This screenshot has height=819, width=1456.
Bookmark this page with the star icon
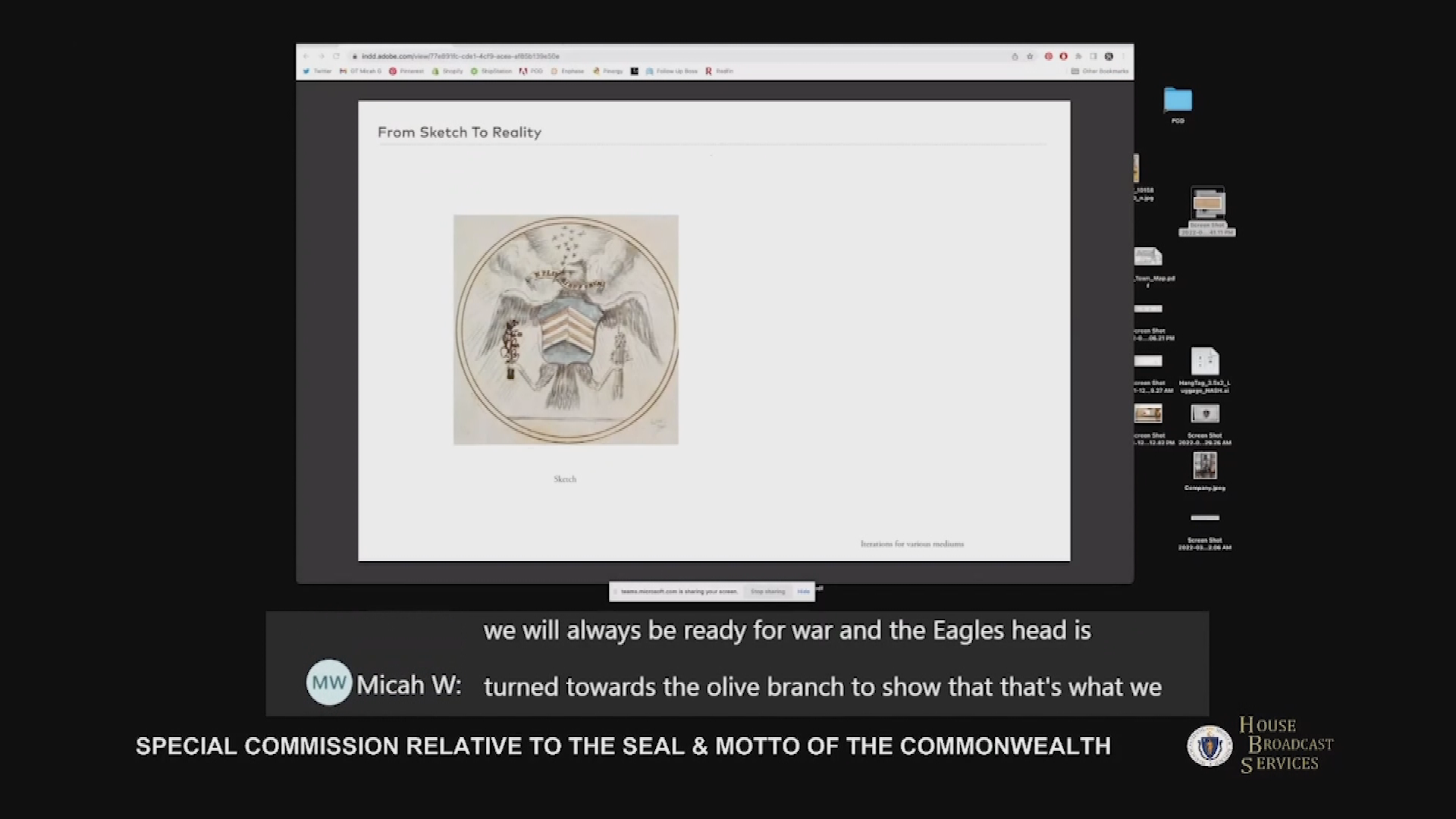1030,56
